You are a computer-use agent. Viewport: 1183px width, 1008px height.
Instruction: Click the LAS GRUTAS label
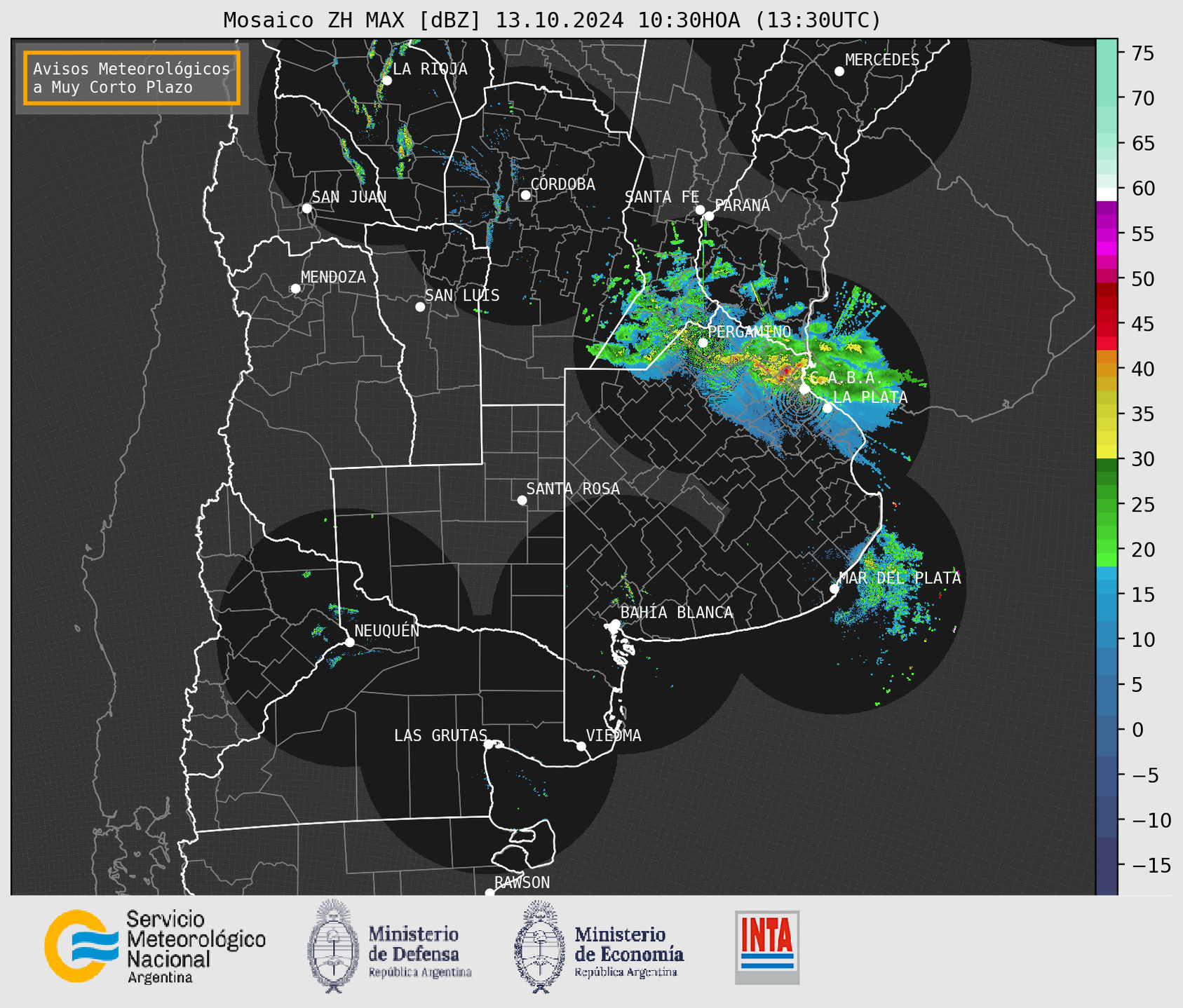(440, 736)
